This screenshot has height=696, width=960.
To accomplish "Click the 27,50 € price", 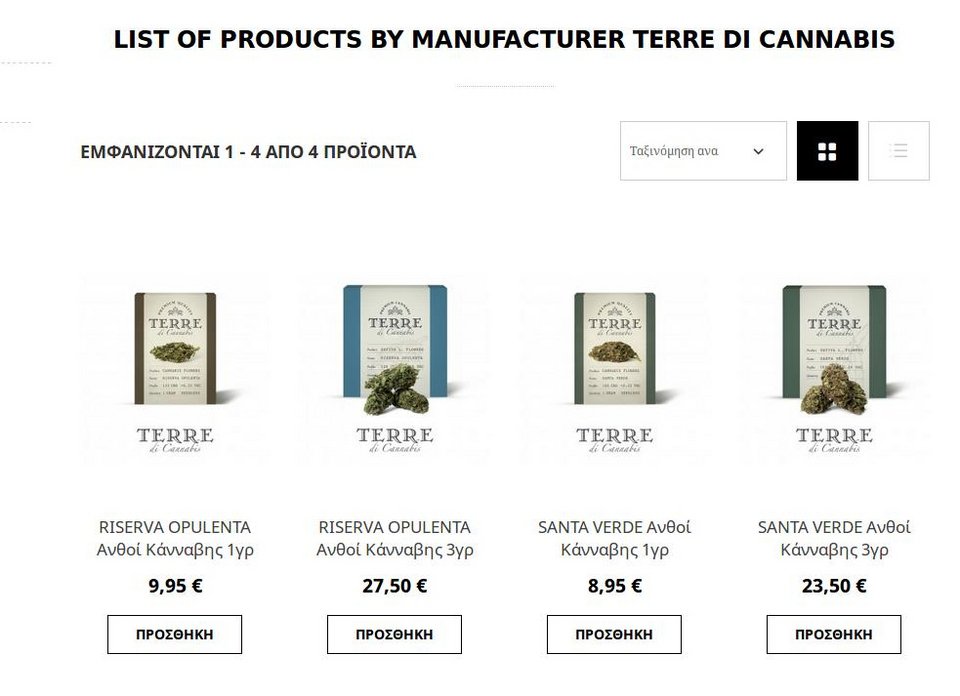I will pyautogui.click(x=394, y=586).
